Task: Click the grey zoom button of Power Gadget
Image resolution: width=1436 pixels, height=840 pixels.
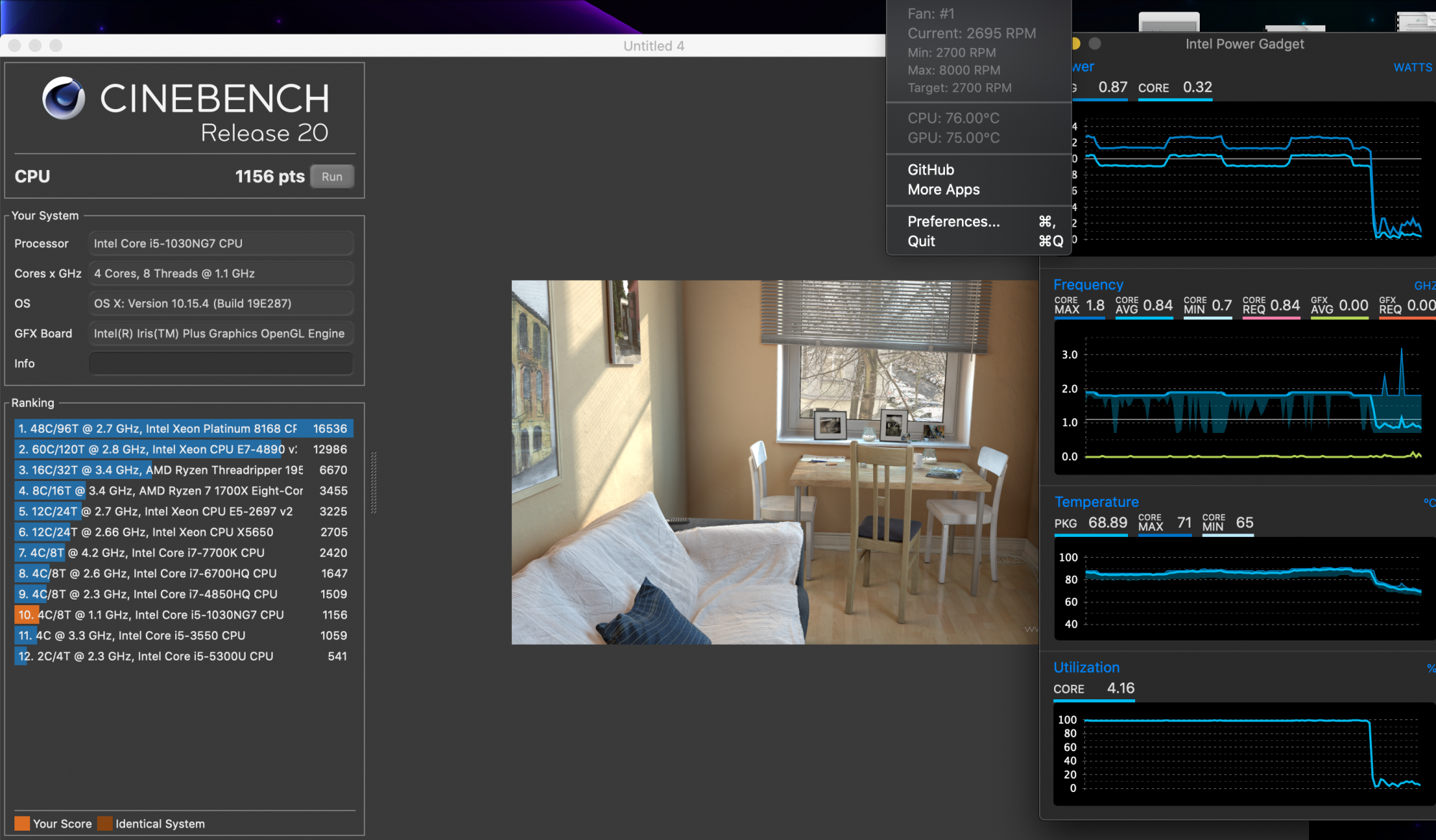Action: click(x=1094, y=44)
